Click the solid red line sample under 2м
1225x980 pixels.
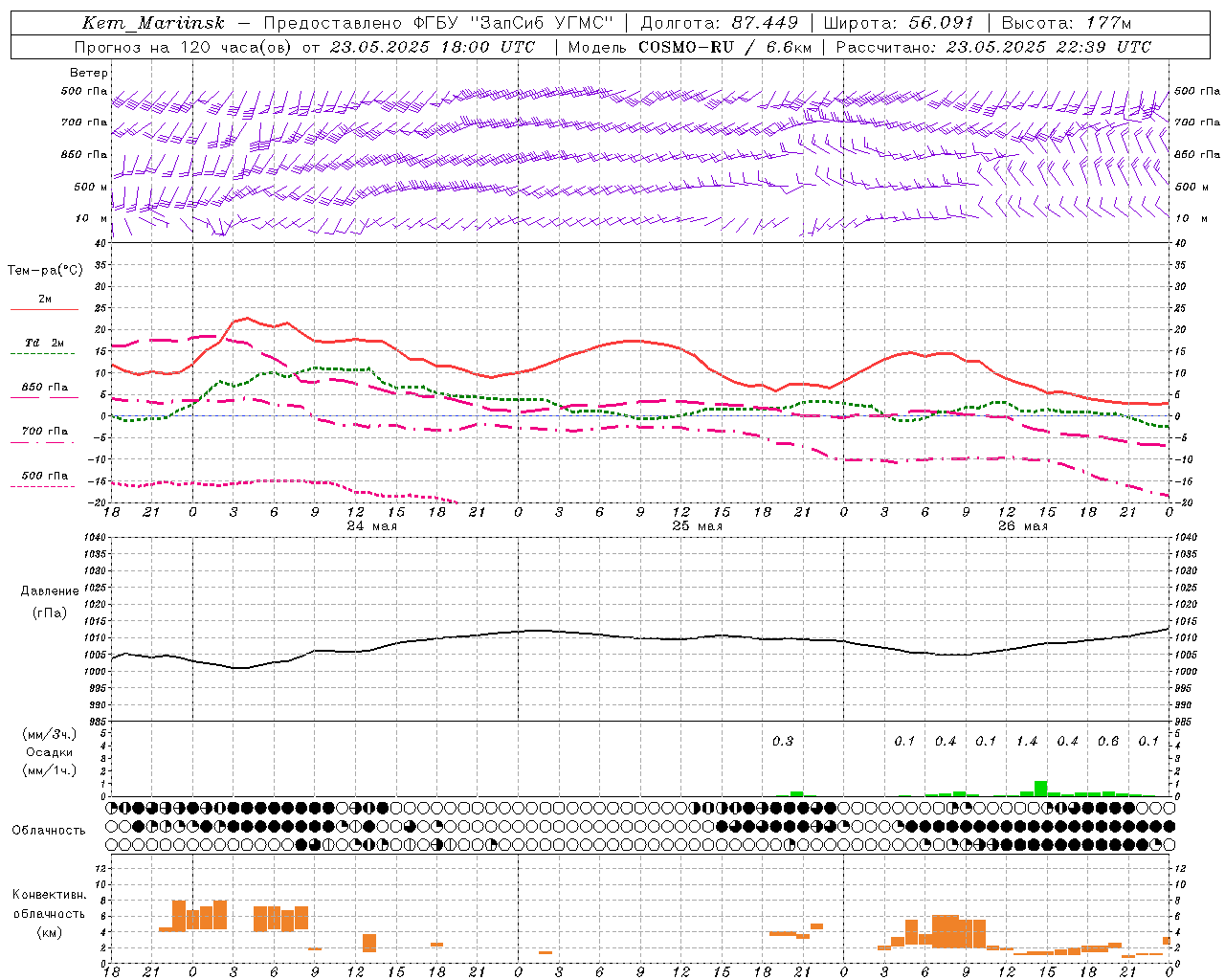[x=44, y=309]
